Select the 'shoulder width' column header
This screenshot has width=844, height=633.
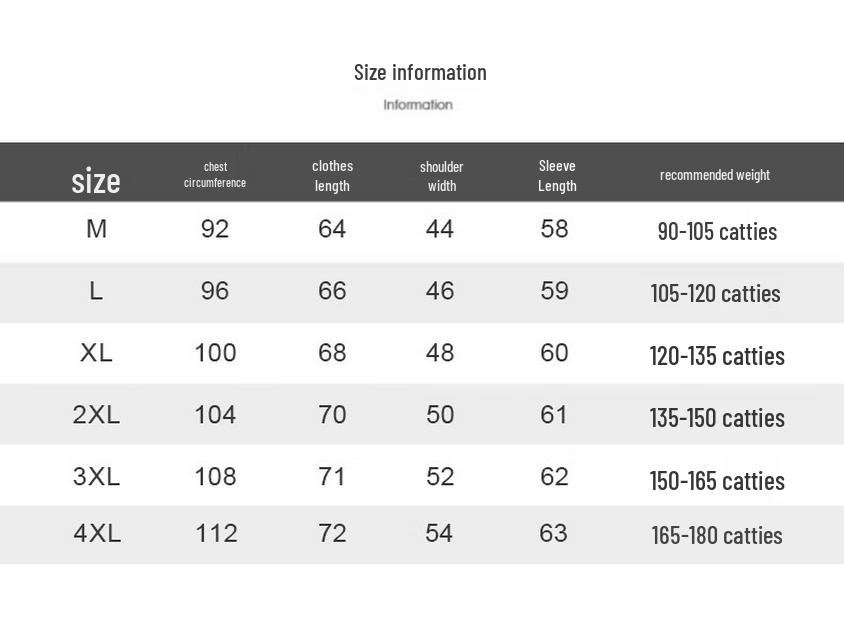click(x=441, y=176)
